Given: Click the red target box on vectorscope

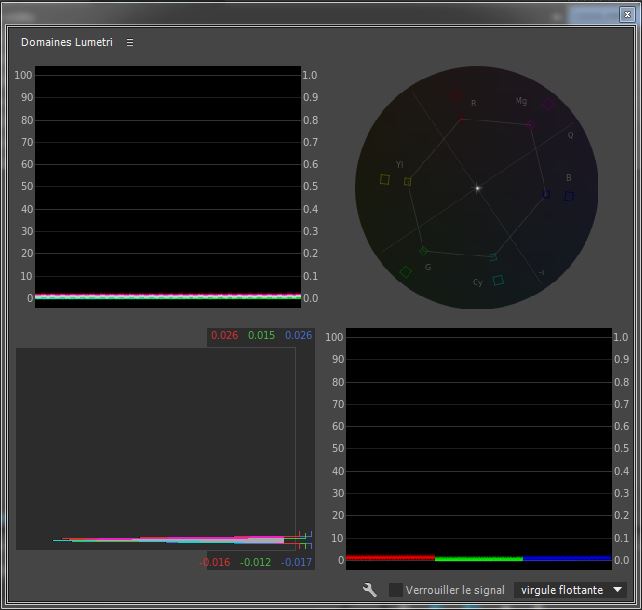Looking at the screenshot, I should [x=456, y=97].
